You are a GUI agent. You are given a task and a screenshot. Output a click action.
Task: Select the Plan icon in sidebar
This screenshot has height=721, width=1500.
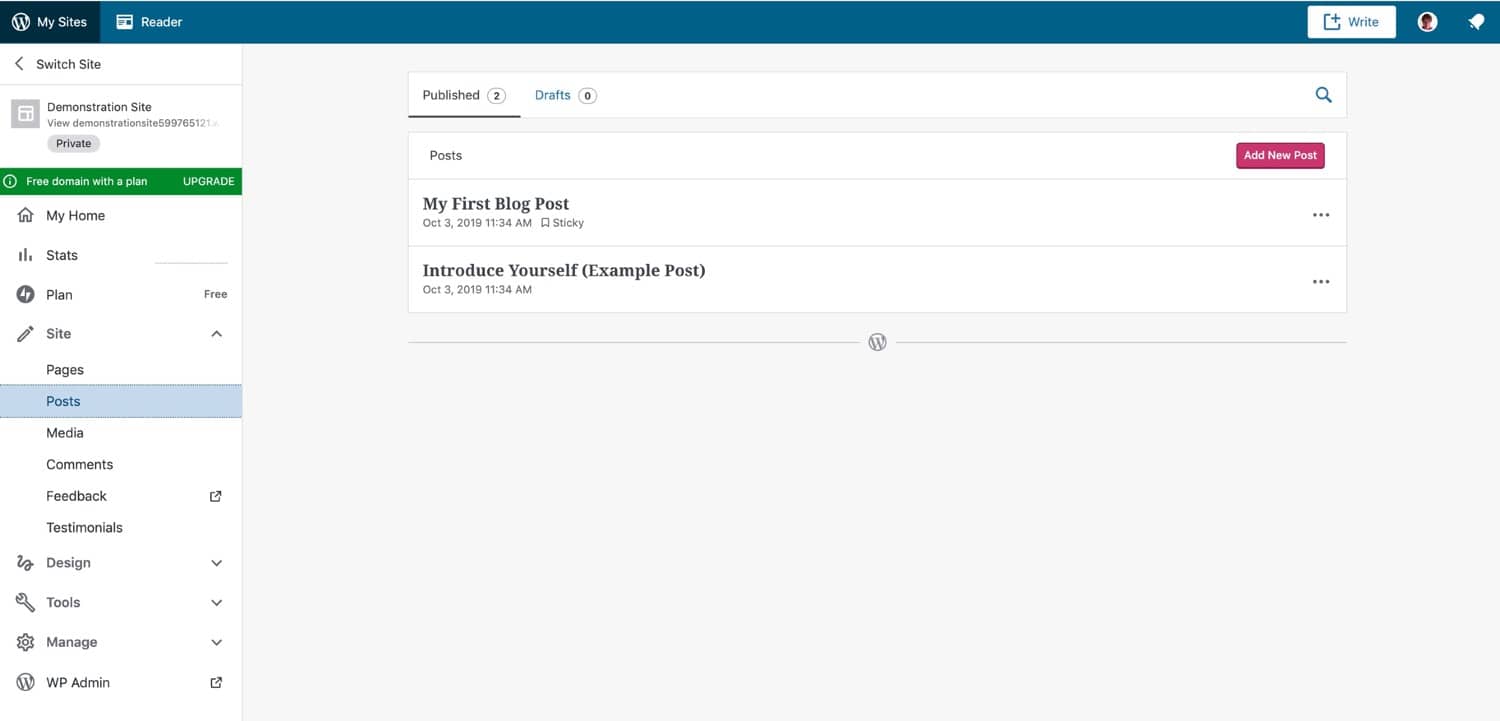pos(26,294)
